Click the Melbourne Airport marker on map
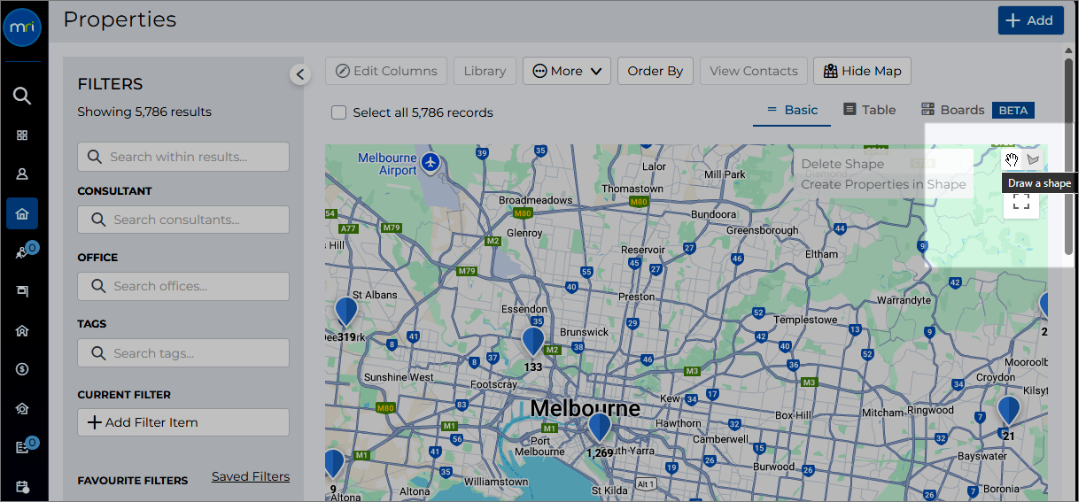Screen dimensions: 1080x502 point(430,164)
